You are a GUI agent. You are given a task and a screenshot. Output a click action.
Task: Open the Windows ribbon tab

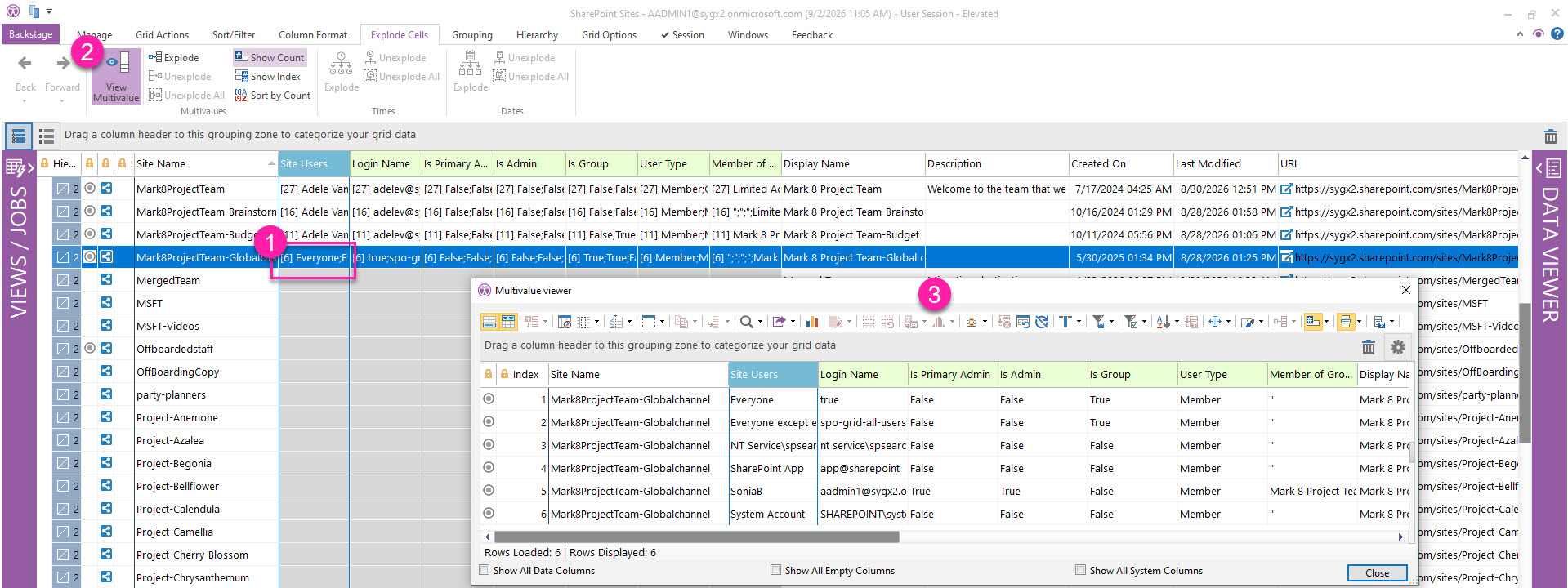[x=748, y=35]
